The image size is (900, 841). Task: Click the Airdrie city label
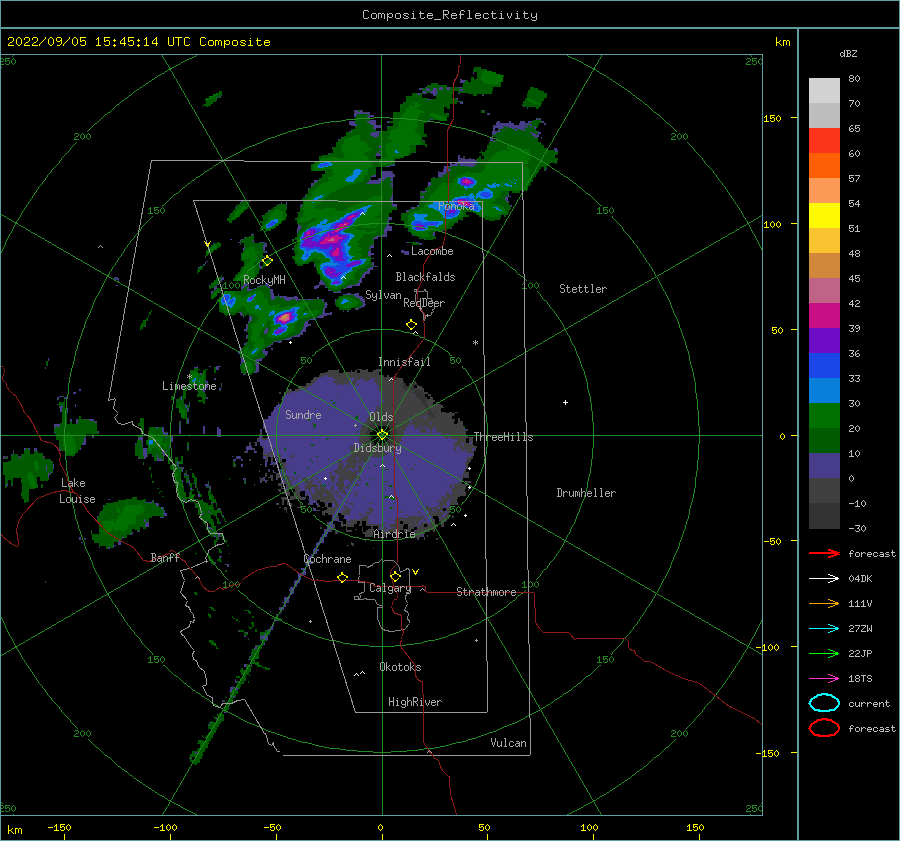point(394,534)
